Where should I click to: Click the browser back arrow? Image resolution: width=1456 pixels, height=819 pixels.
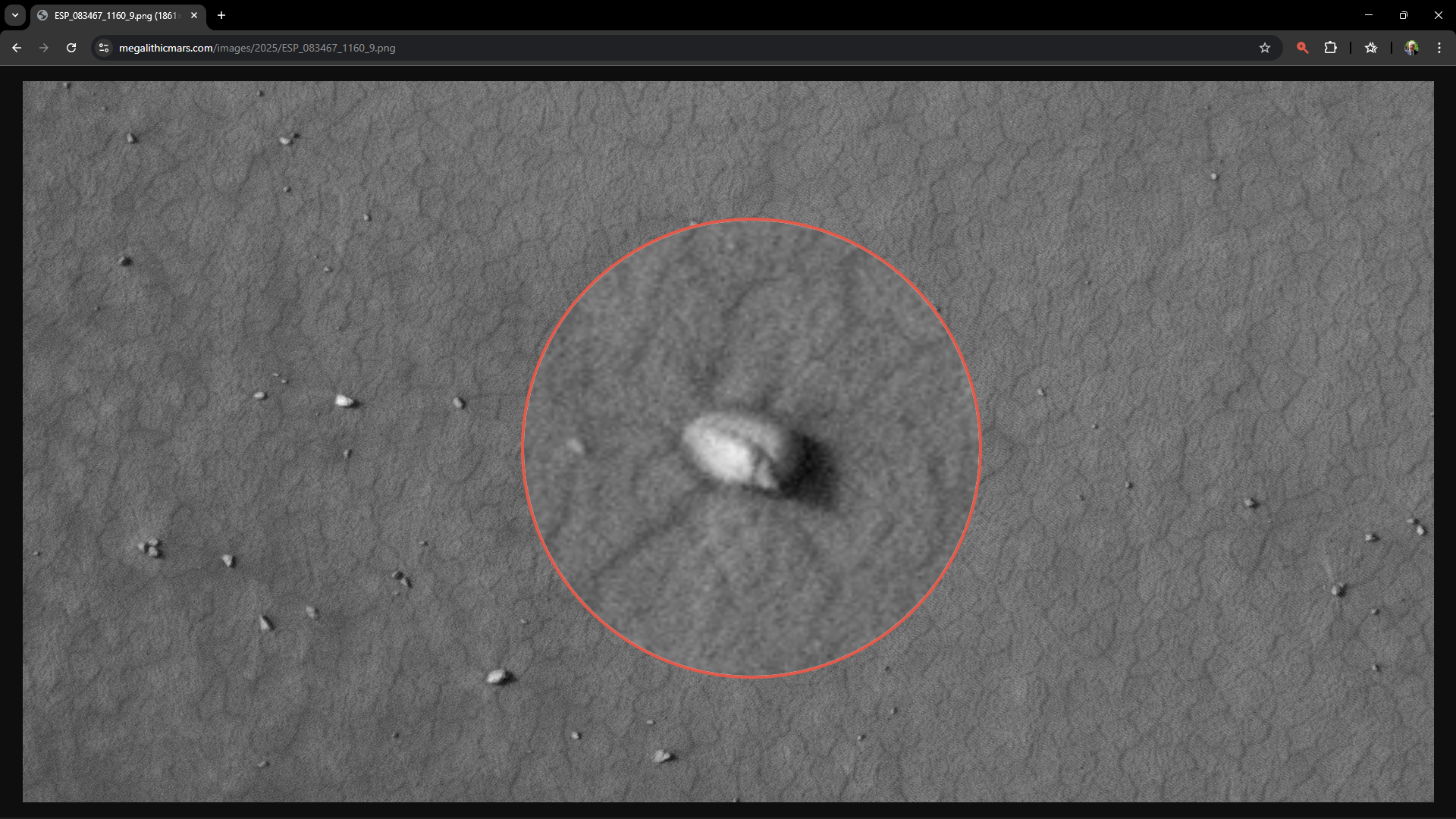[17, 48]
